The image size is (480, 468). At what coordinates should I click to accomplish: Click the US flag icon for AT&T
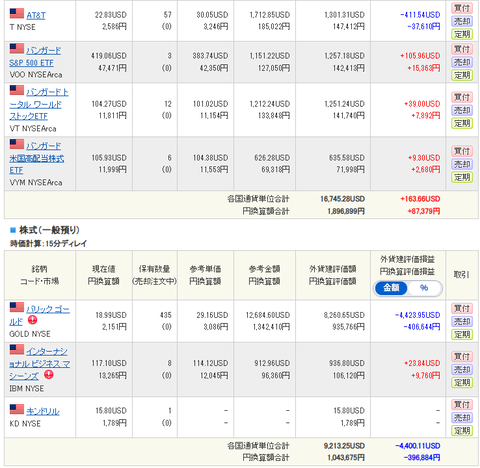(x=17, y=13)
